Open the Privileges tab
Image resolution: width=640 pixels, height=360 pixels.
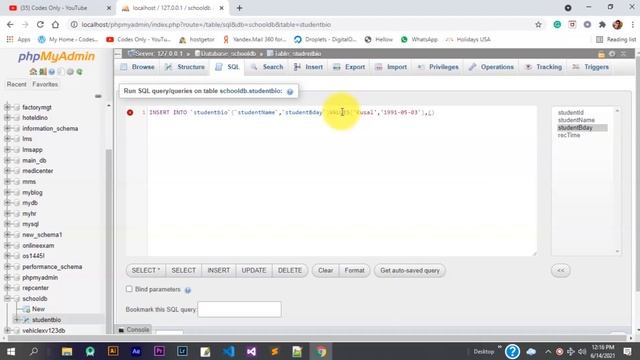click(438, 67)
